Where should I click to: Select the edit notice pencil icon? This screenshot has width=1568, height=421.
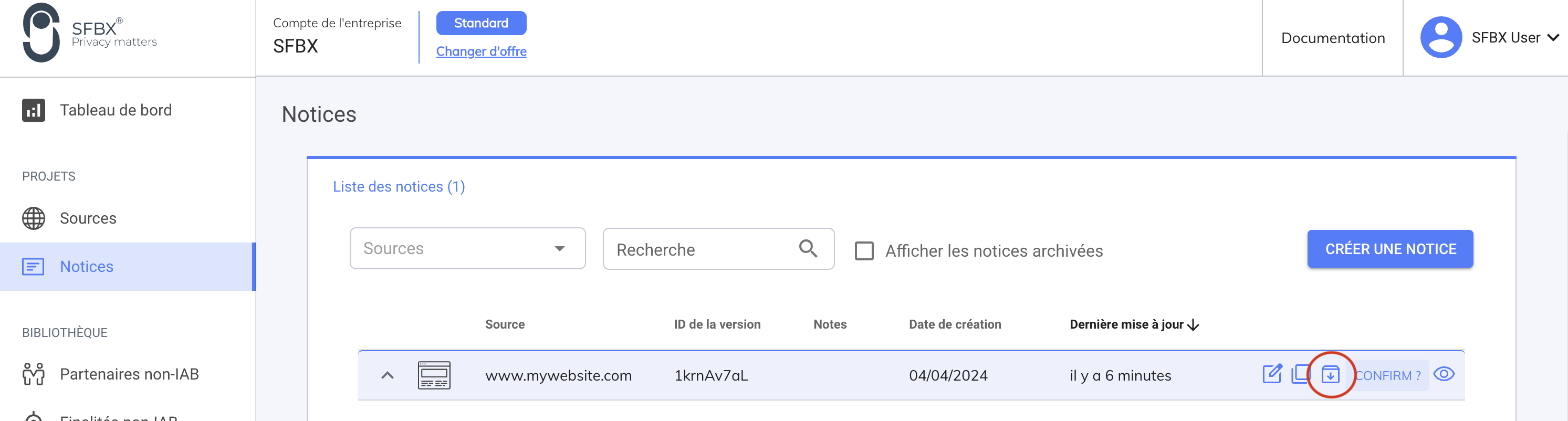click(x=1273, y=374)
